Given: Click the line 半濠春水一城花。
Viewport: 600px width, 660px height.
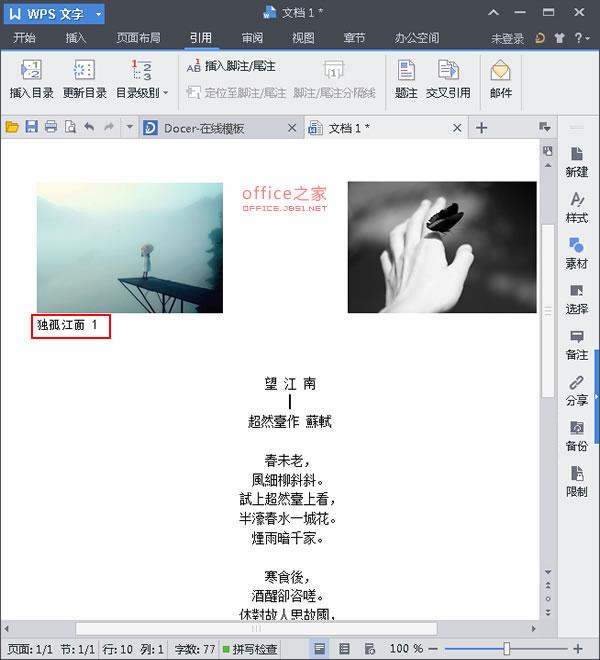Looking at the screenshot, I should [288, 518].
